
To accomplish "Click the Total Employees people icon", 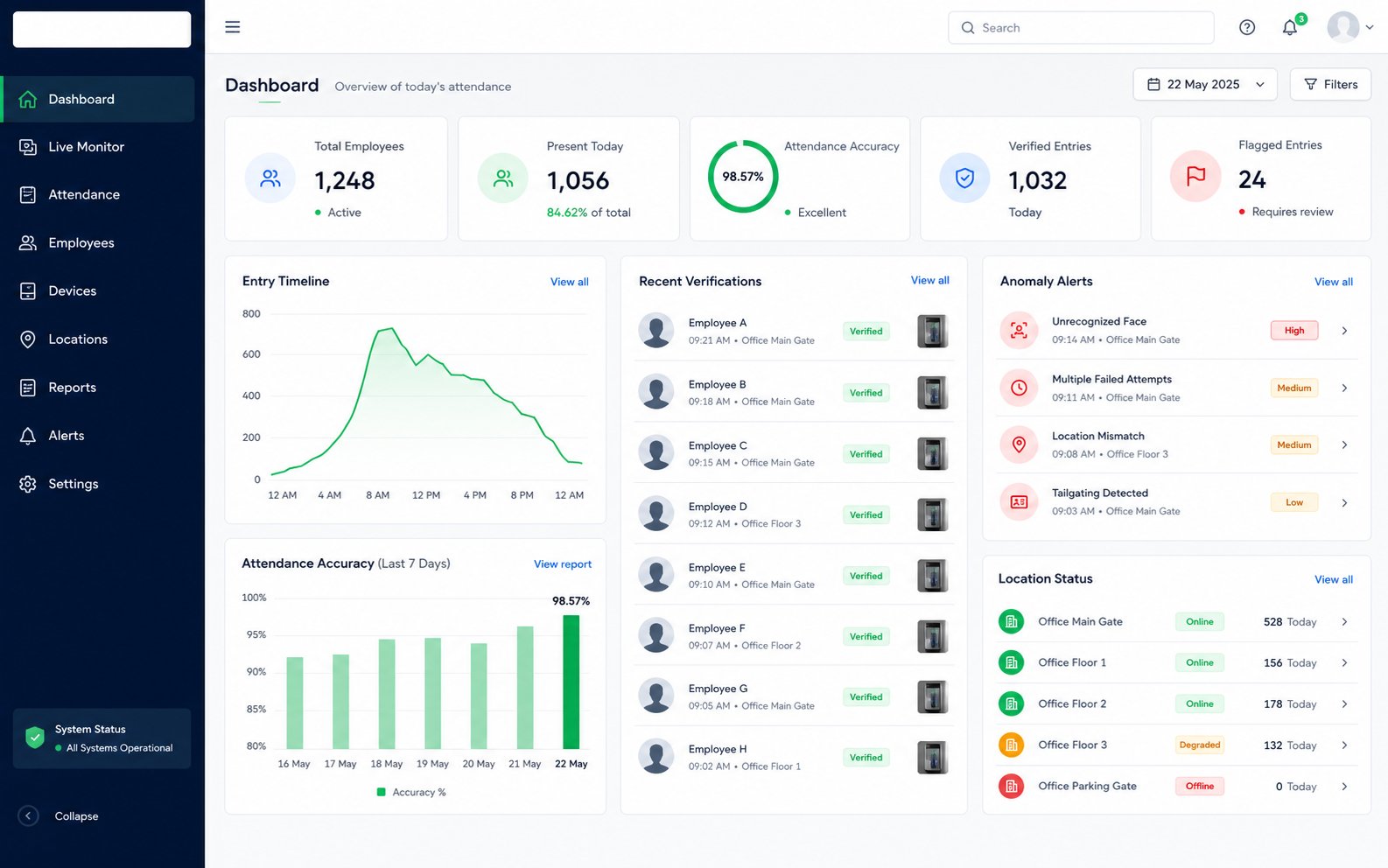I will [270, 178].
